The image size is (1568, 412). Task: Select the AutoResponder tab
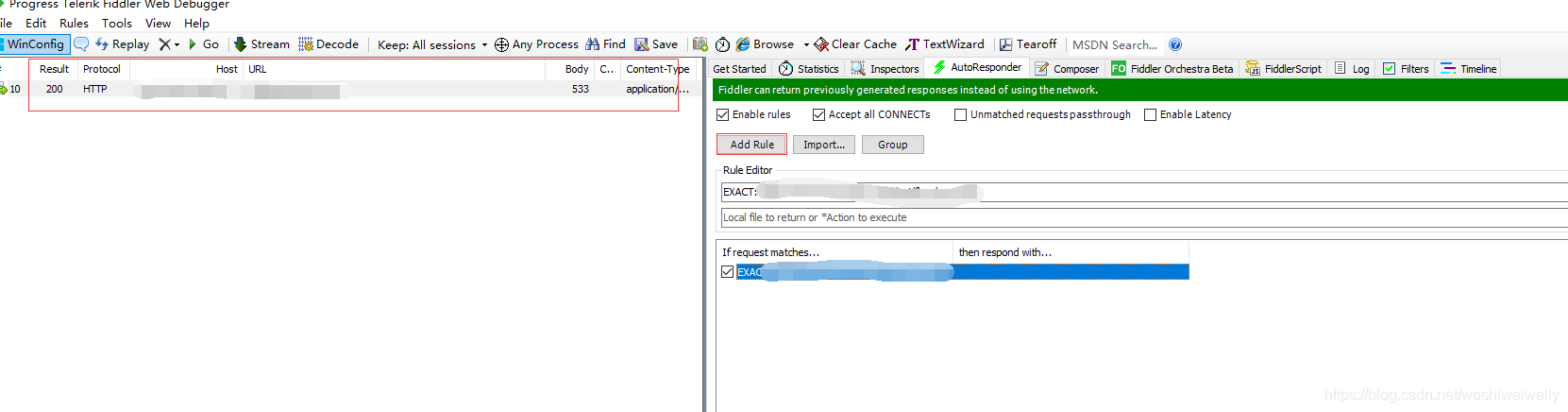click(x=976, y=67)
